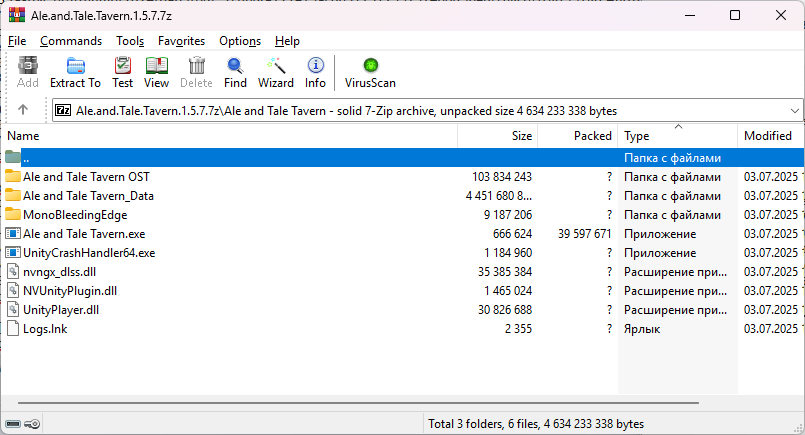Open the Tools menu
Viewport: 805px width, 435px height.
pos(130,41)
